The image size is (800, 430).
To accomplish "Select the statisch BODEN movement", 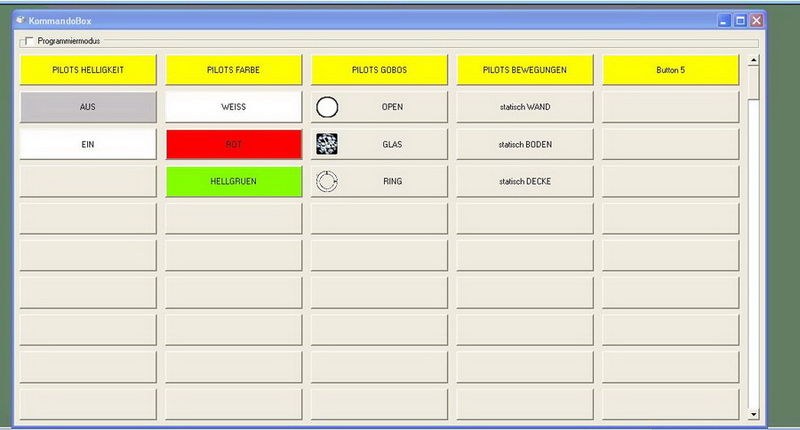I will tap(525, 144).
